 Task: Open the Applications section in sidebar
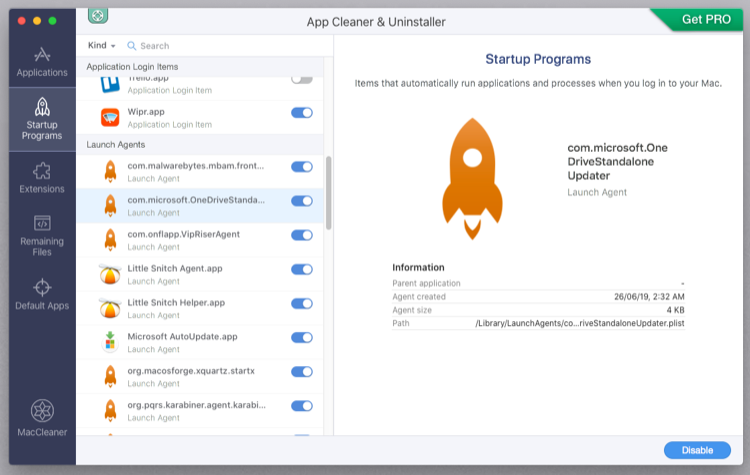click(x=42, y=62)
